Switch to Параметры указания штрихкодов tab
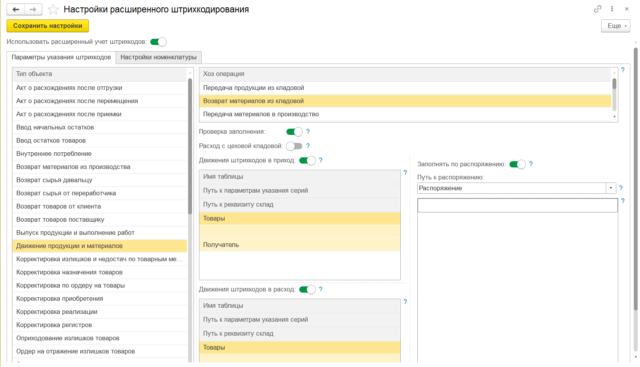 (61, 57)
